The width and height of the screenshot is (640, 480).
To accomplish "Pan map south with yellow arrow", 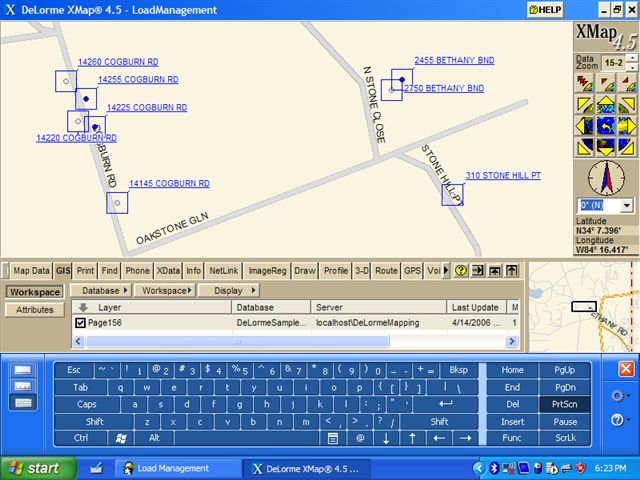I will (x=606, y=147).
